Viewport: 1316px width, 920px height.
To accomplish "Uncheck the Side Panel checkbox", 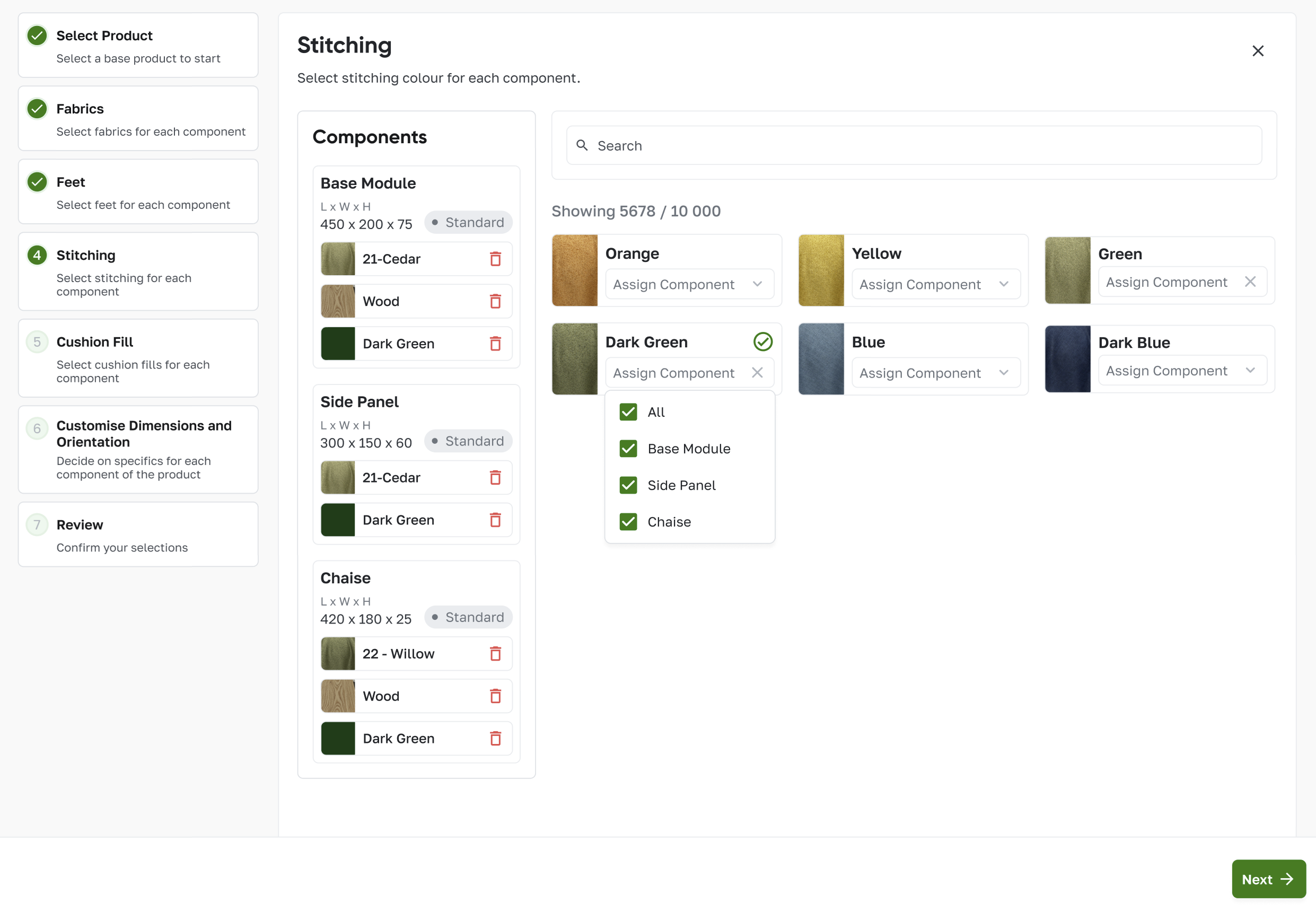I will [x=628, y=485].
